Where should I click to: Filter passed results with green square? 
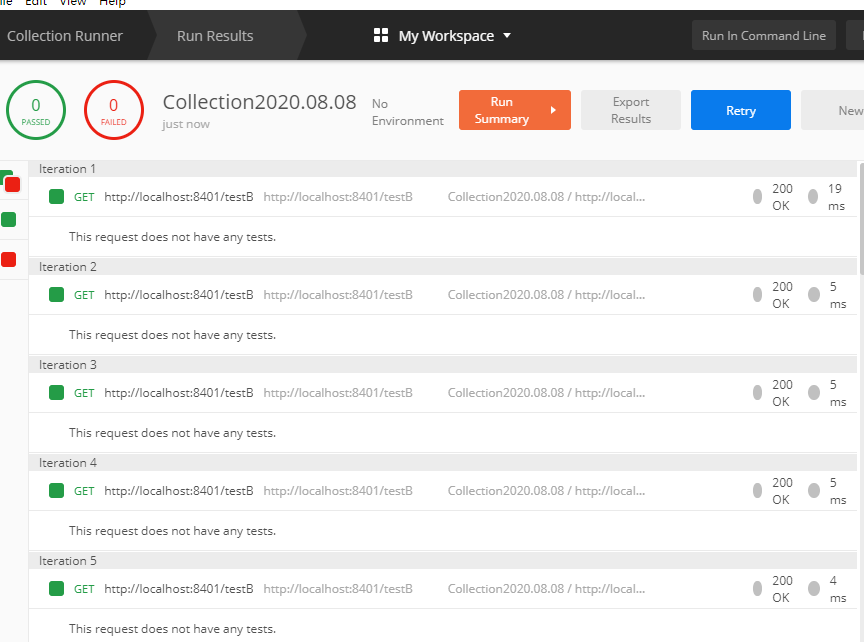[8, 220]
